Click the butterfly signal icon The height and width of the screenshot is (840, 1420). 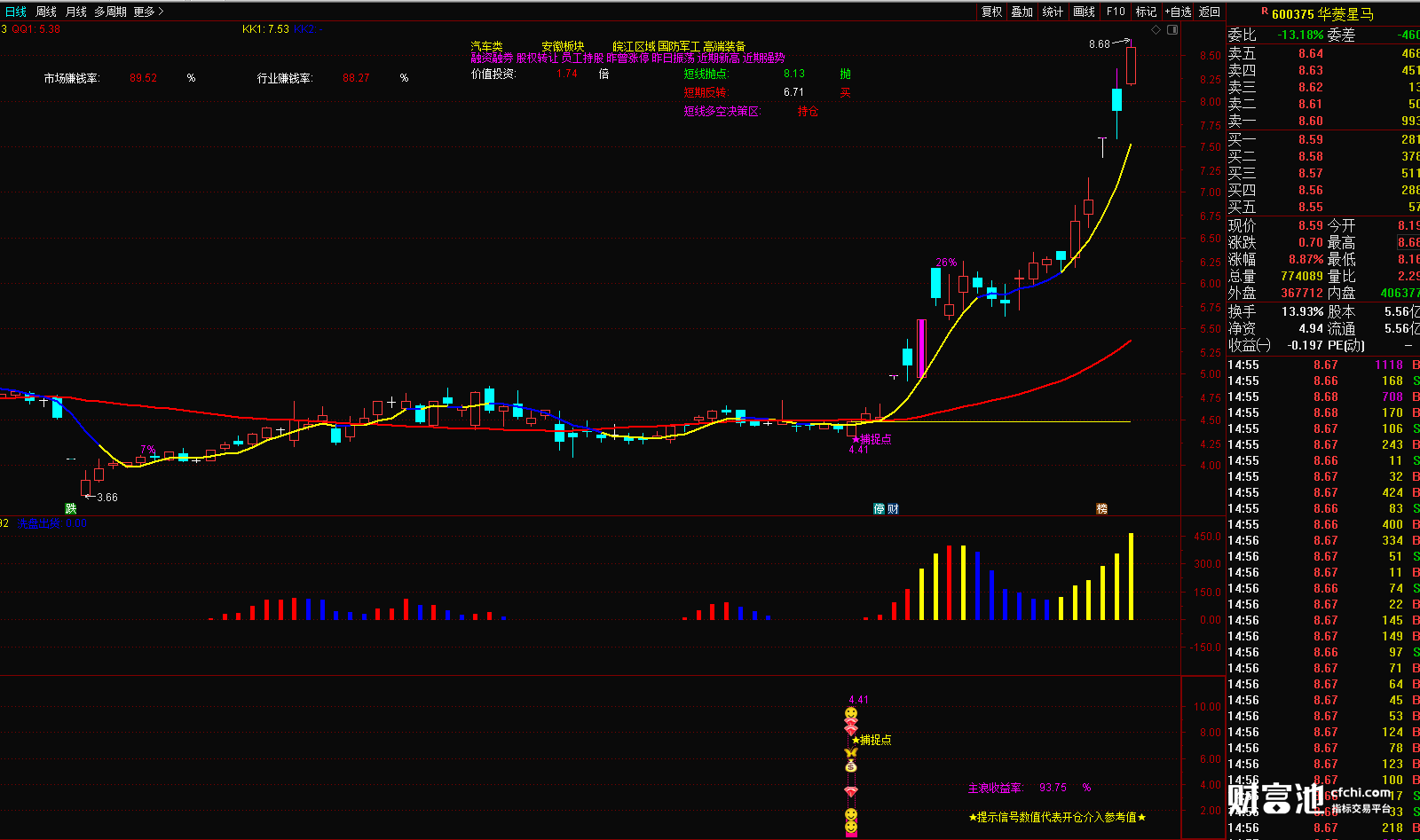pyautogui.click(x=851, y=753)
